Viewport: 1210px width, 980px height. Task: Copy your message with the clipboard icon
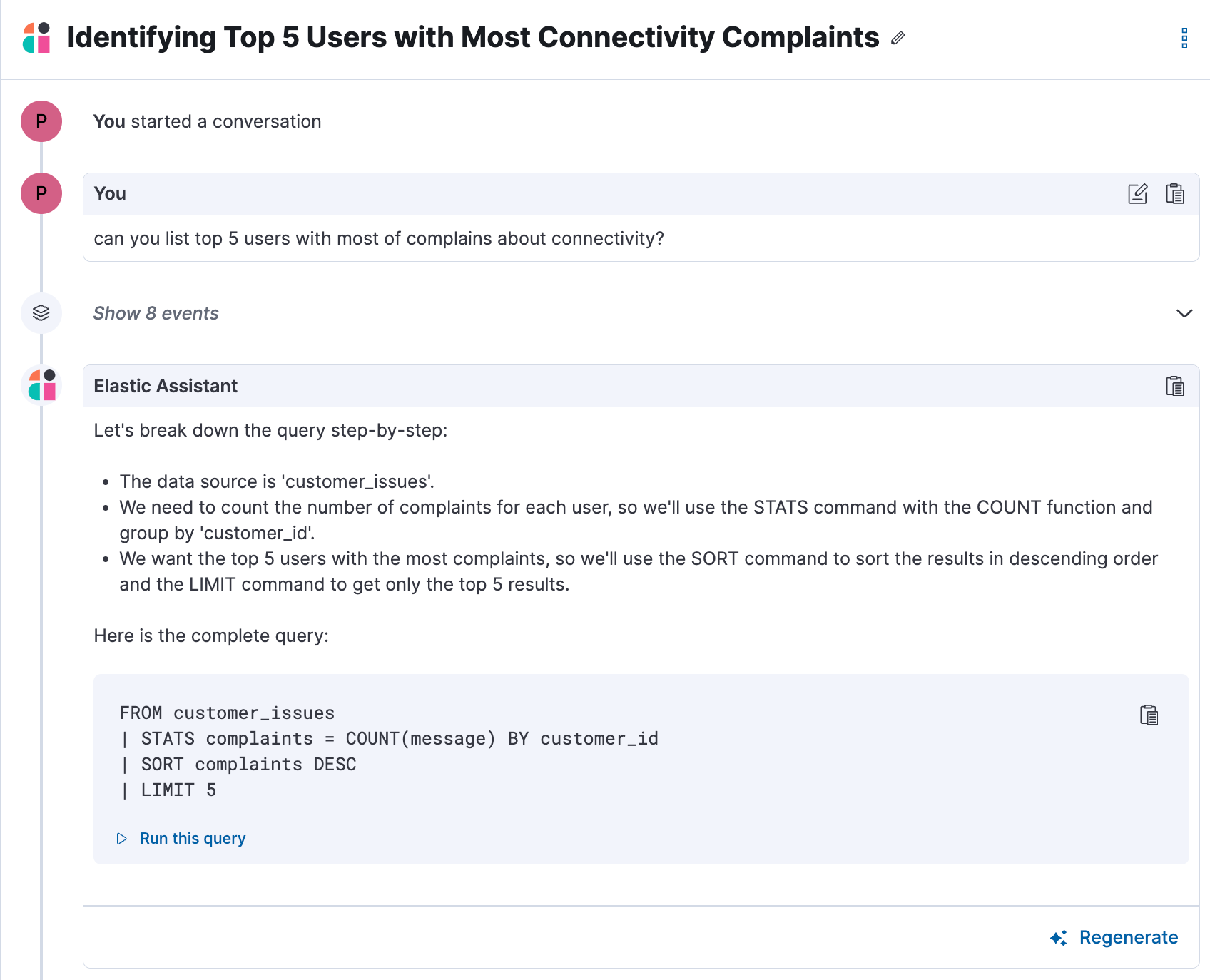[x=1174, y=194]
